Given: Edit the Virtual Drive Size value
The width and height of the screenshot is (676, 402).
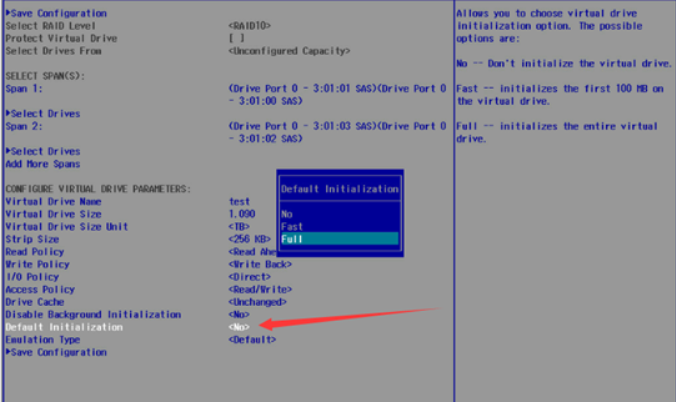Looking at the screenshot, I should point(242,214).
